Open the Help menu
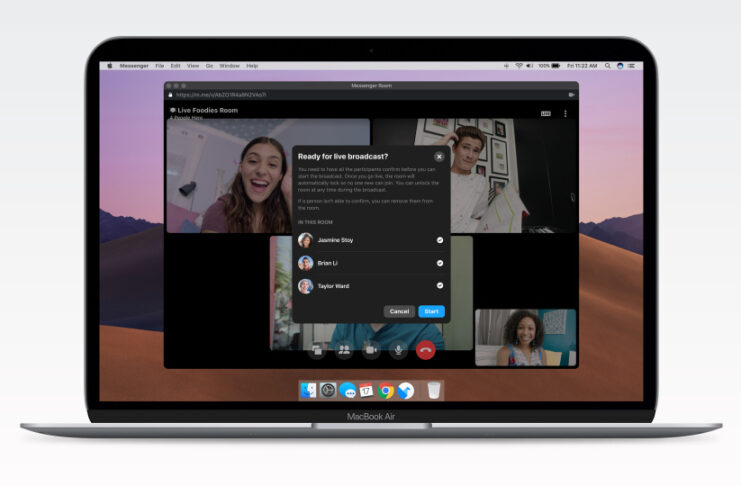Viewport: 741px width, 486px height. coord(252,66)
